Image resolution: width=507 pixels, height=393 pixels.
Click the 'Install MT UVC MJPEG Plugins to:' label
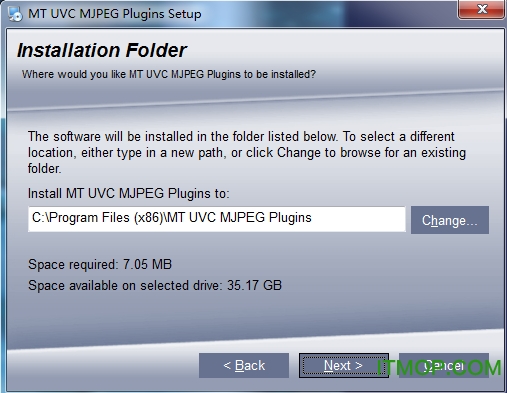129,193
